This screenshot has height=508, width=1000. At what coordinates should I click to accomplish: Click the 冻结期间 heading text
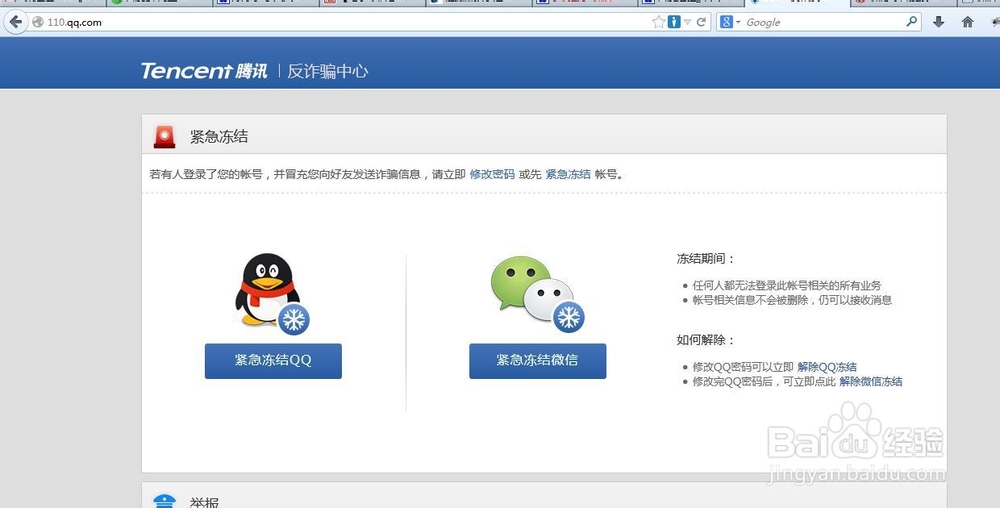coord(706,259)
